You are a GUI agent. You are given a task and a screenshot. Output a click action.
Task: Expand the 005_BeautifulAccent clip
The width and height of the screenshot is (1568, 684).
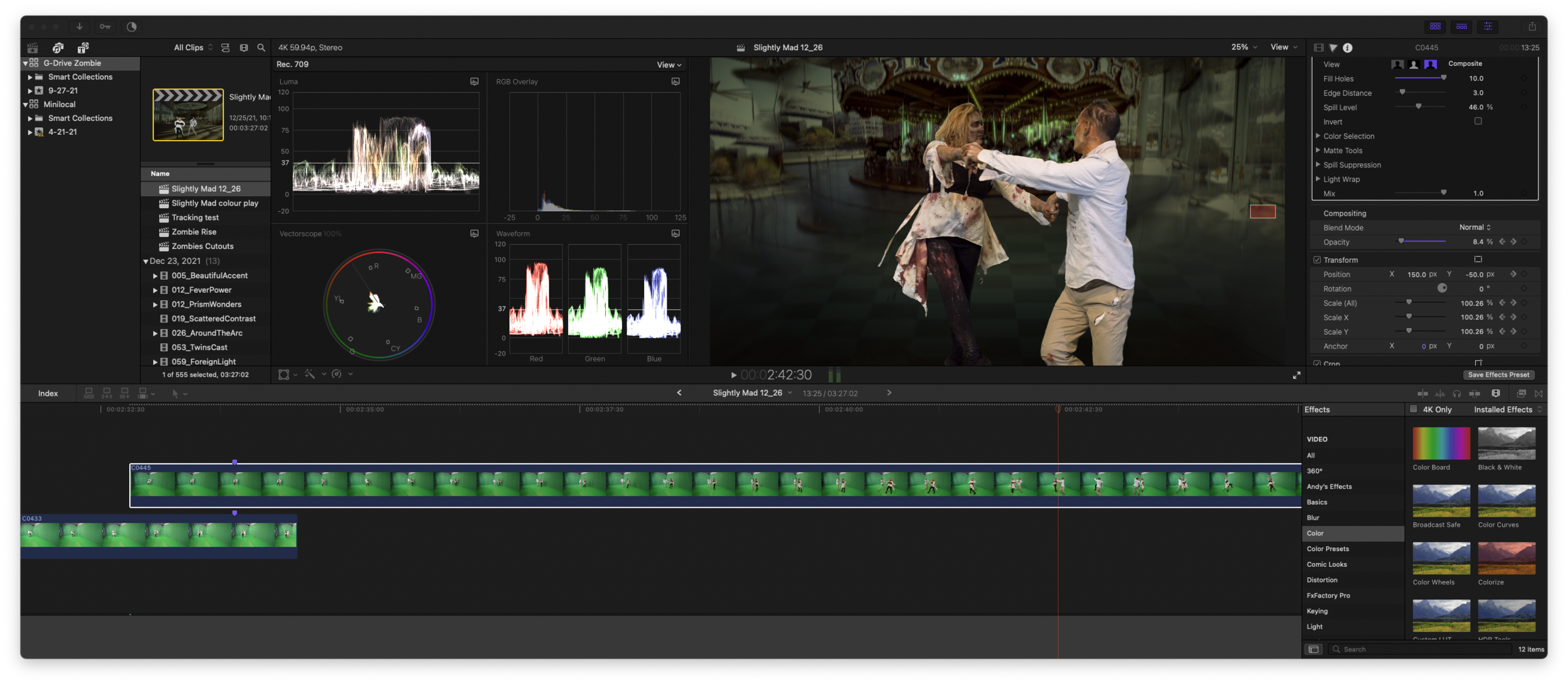155,275
